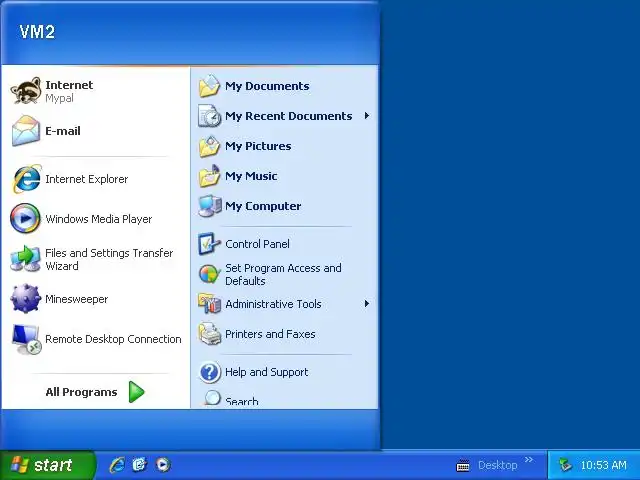Click Set Program Access and Defaults icon
The width and height of the screenshot is (640, 480).
pyautogui.click(x=209, y=274)
